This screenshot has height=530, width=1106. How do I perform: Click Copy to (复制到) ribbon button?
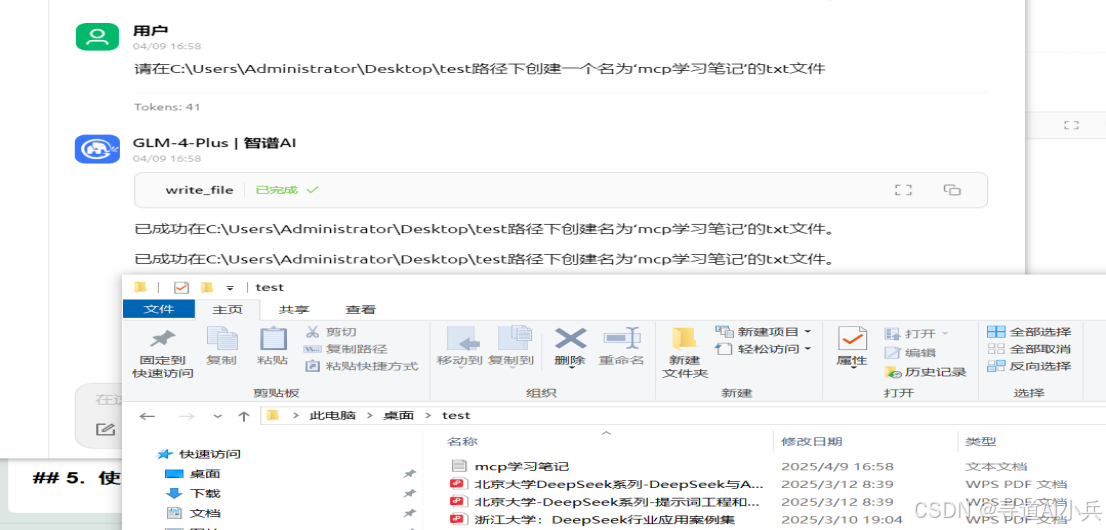[x=511, y=346]
